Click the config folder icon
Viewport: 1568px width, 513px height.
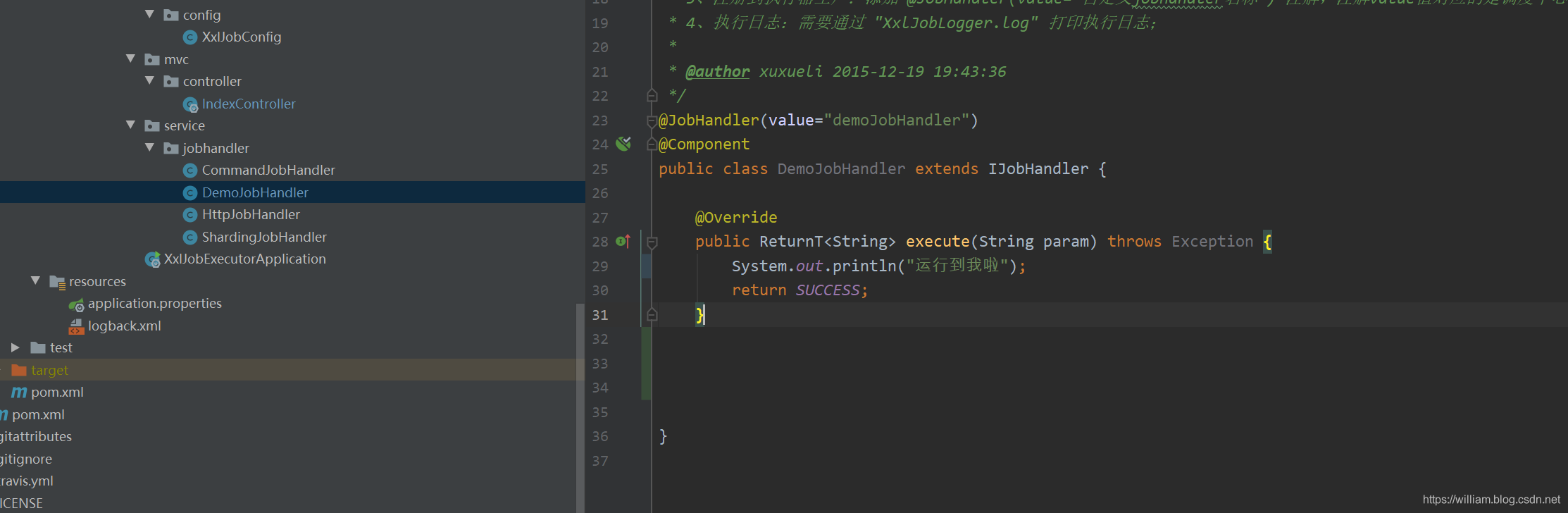pyautogui.click(x=170, y=15)
